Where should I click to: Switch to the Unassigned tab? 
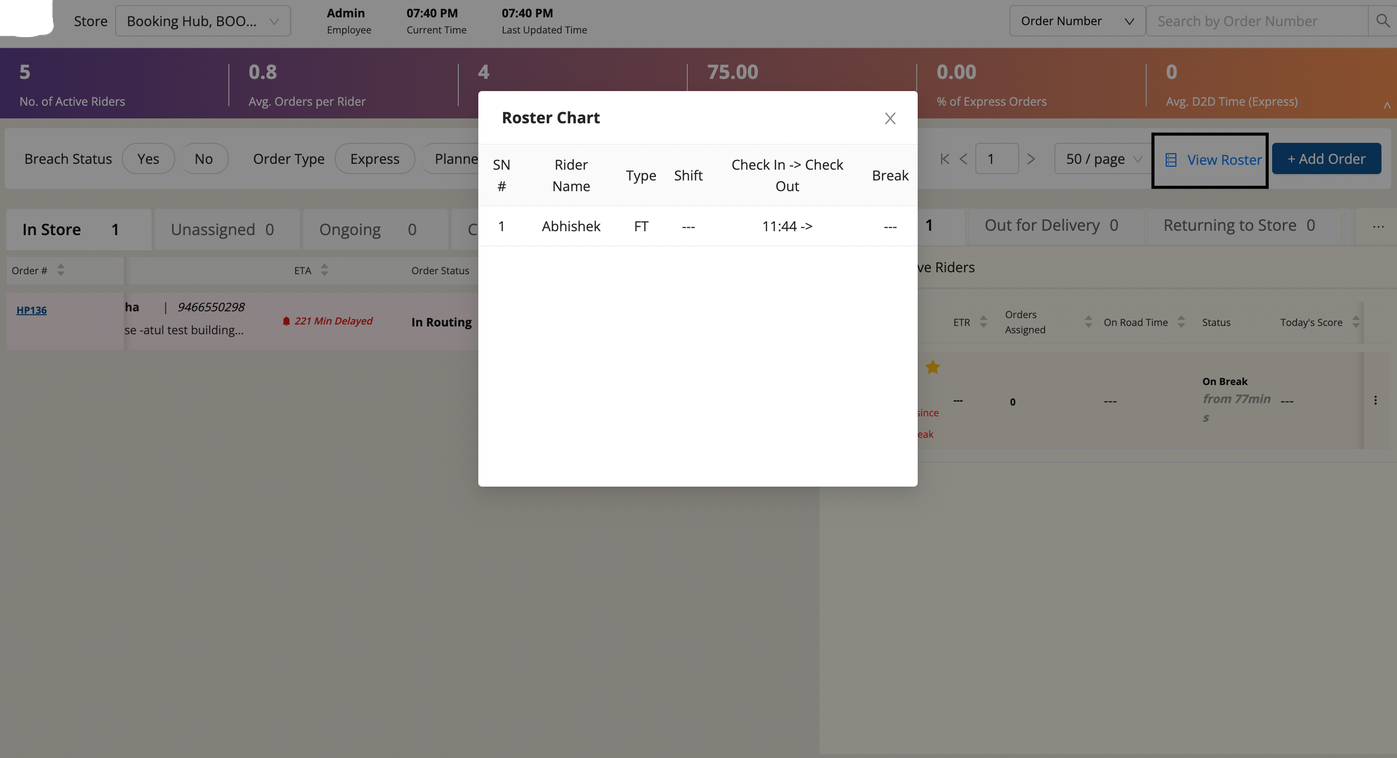(x=223, y=229)
